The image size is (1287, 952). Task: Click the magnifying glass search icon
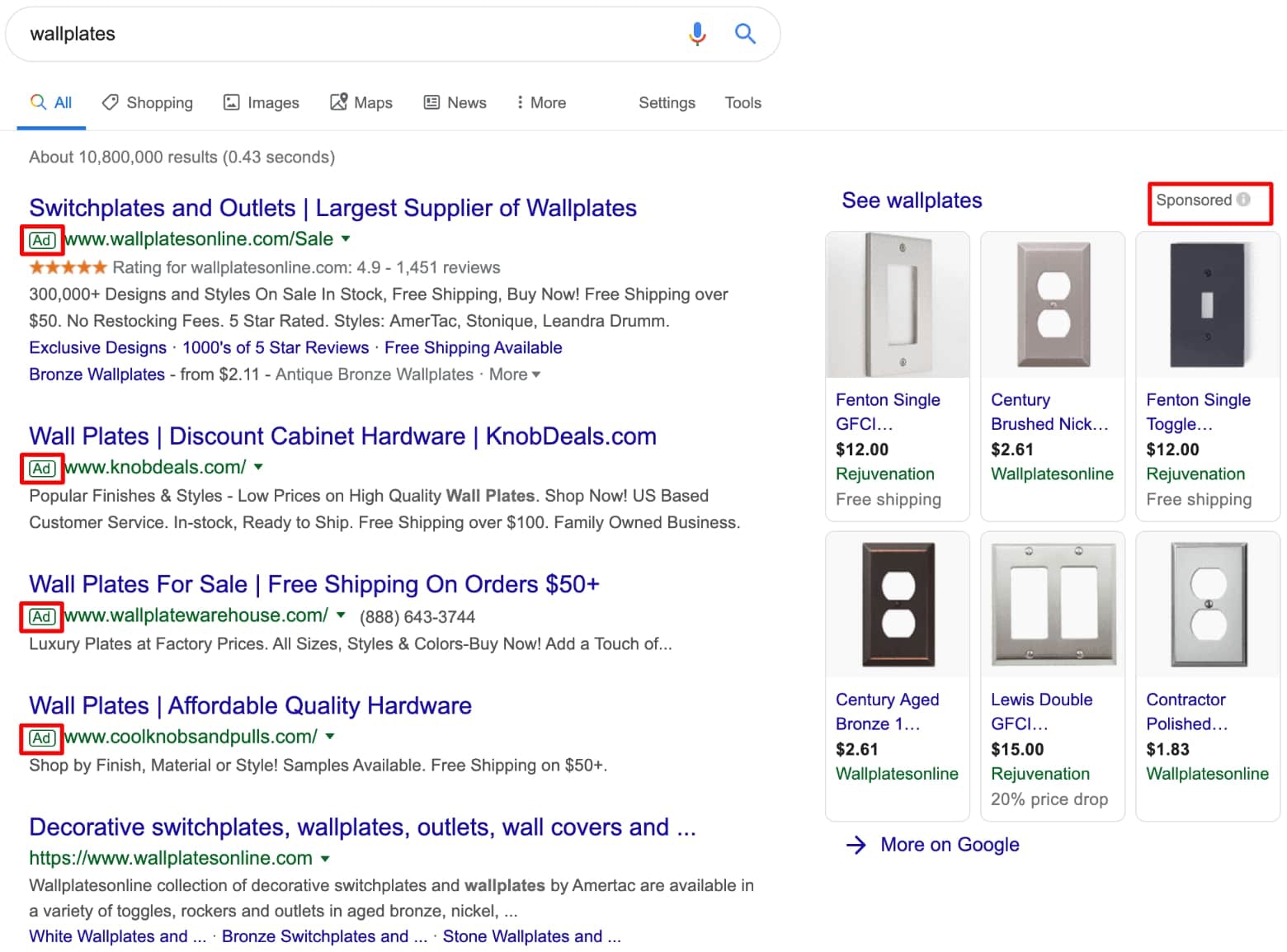745,34
